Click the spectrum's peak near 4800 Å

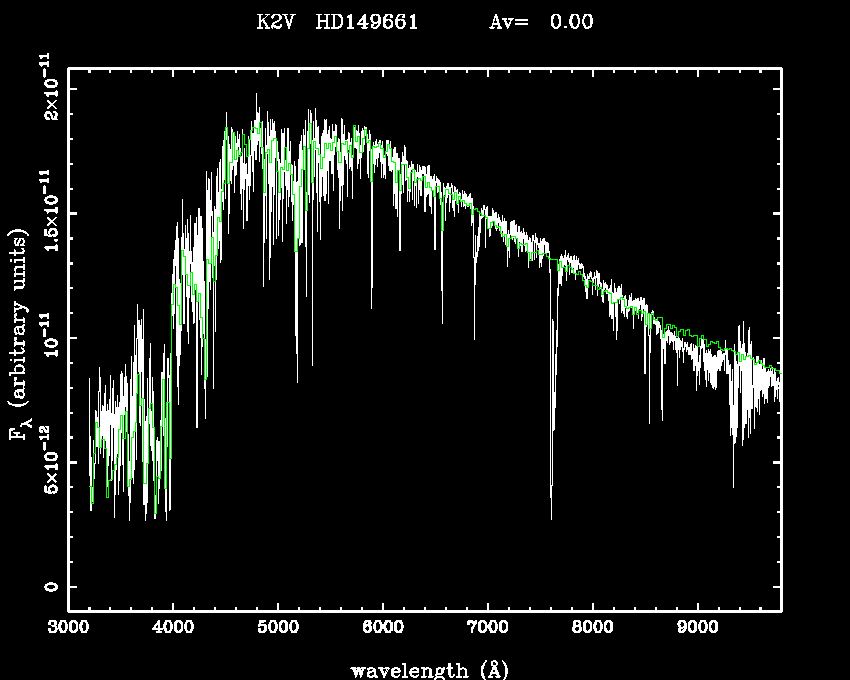(x=257, y=96)
